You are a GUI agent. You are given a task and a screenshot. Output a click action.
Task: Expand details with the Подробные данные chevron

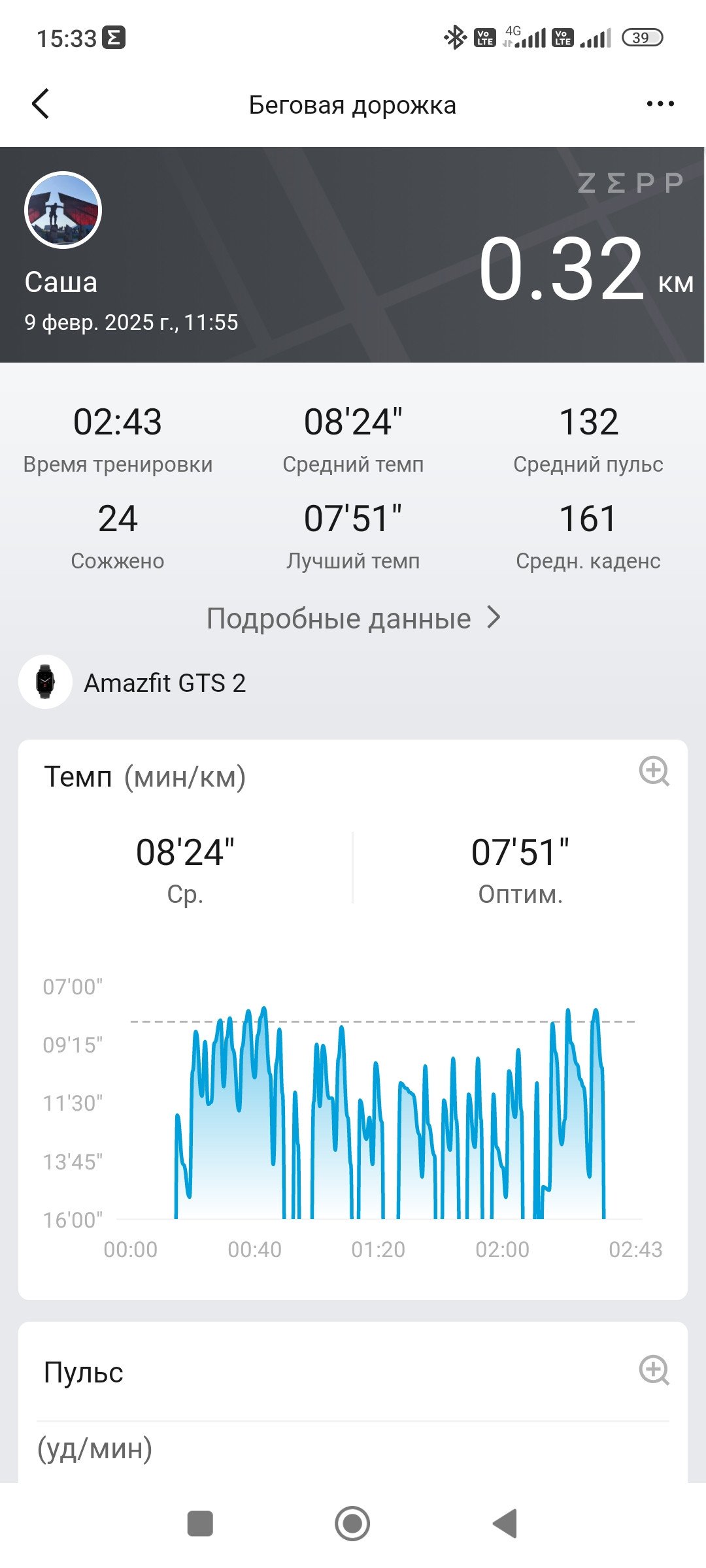pyautogui.click(x=495, y=617)
